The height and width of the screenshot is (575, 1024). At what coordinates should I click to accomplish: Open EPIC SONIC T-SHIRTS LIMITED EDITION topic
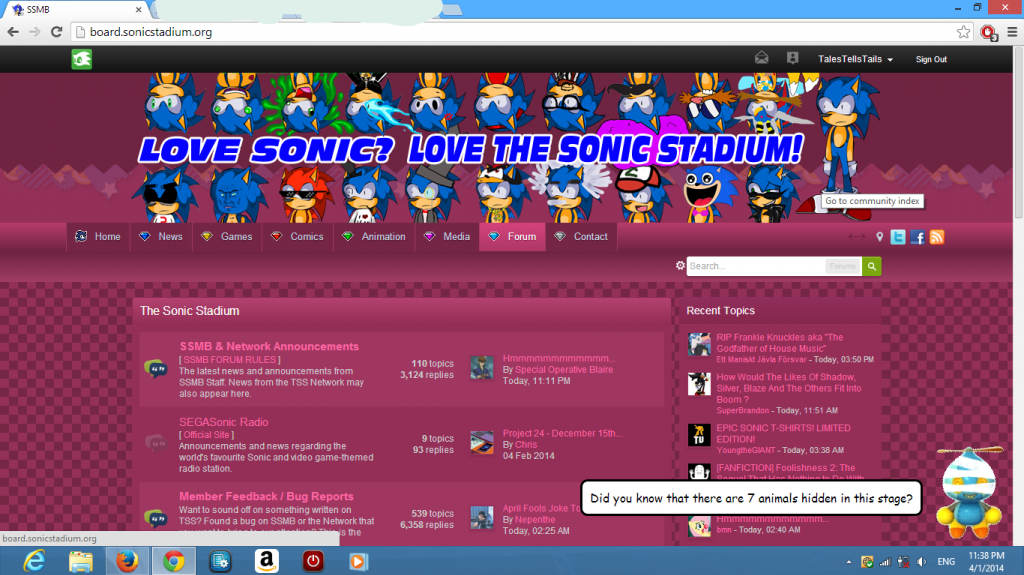click(783, 434)
